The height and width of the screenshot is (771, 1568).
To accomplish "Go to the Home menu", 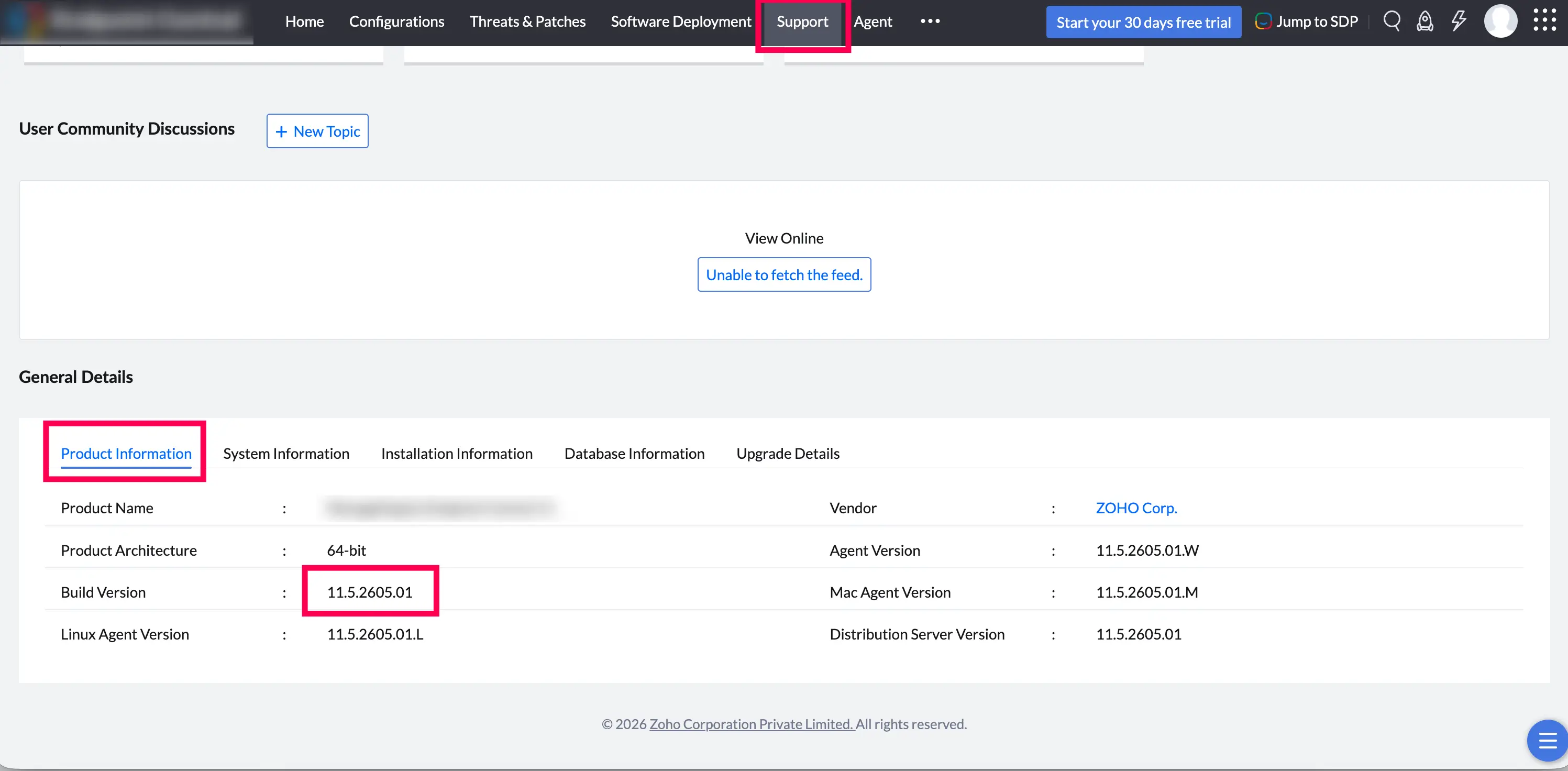I will point(304,21).
